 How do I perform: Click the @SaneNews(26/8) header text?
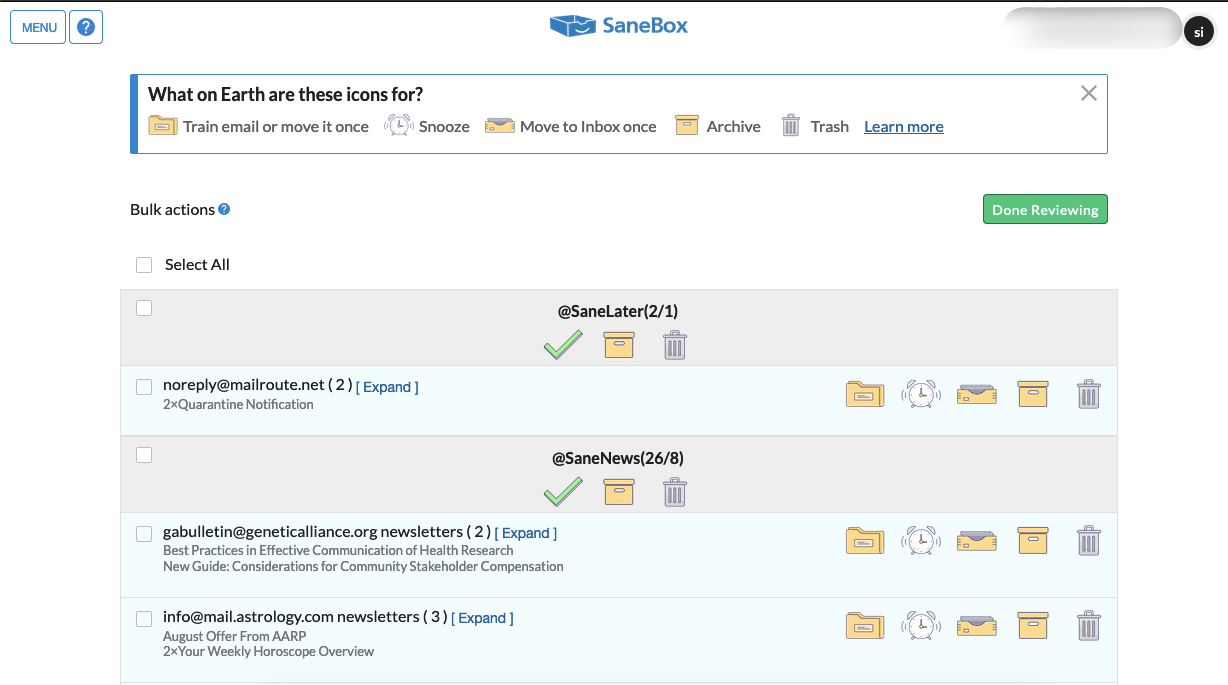pos(619,458)
